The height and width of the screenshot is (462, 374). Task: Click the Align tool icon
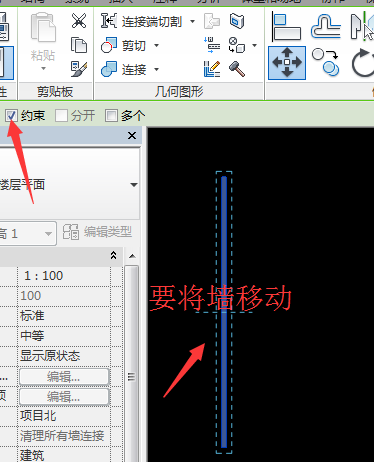[286, 27]
